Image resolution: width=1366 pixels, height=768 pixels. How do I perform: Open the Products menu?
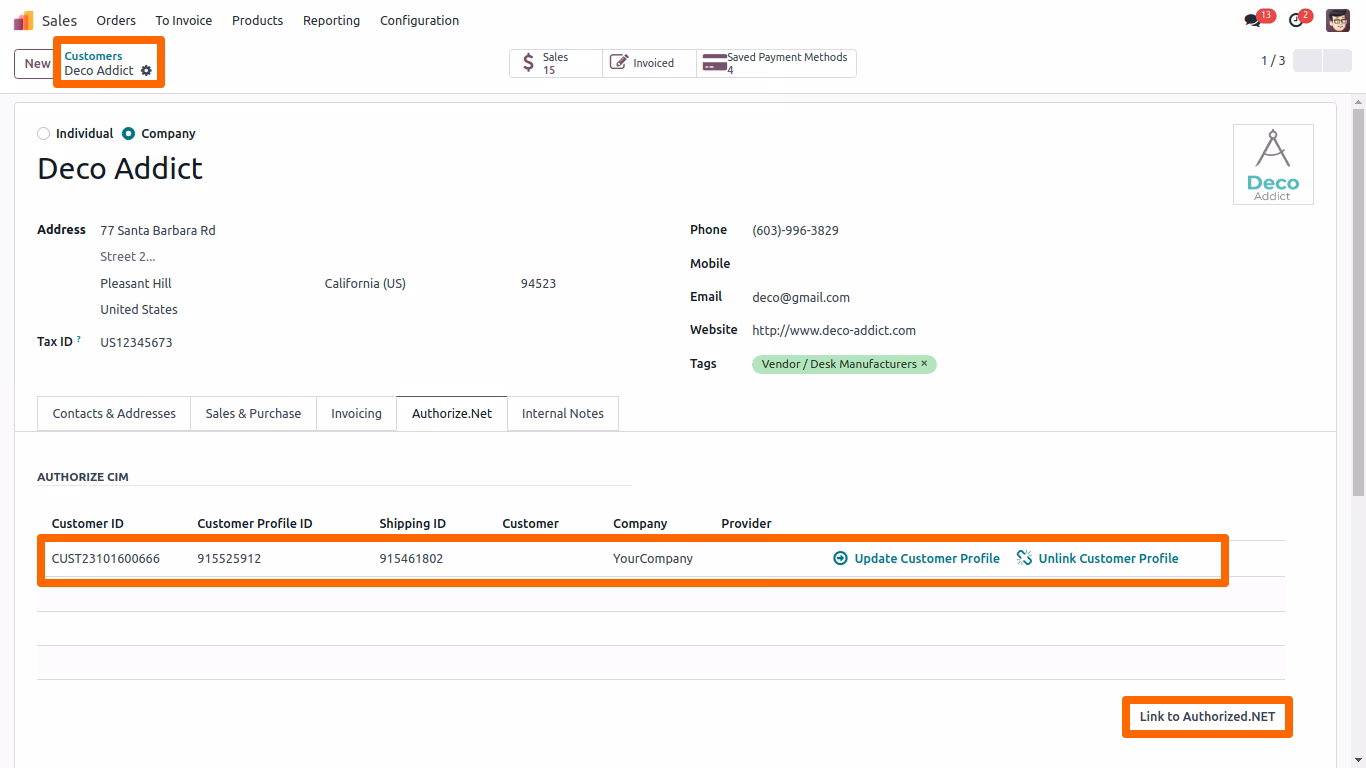coord(257,20)
